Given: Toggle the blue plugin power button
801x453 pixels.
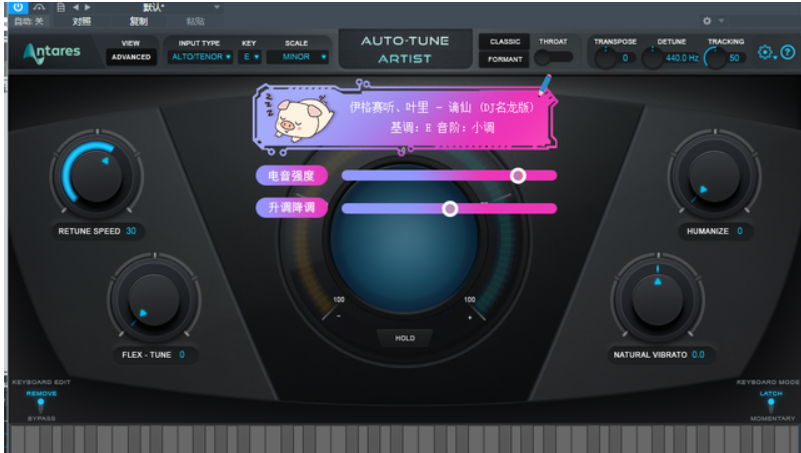Looking at the screenshot, I should coord(18,7).
